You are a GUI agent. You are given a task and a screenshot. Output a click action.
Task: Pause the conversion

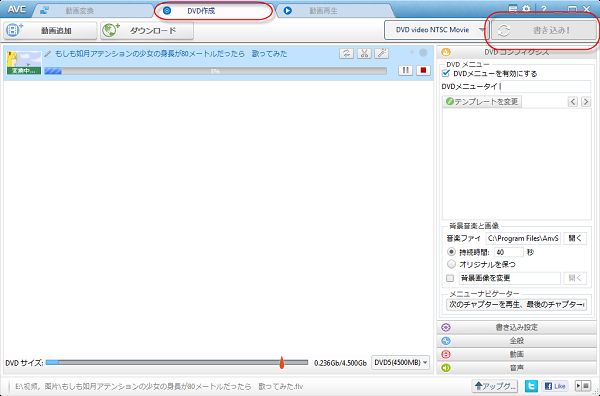tap(406, 70)
